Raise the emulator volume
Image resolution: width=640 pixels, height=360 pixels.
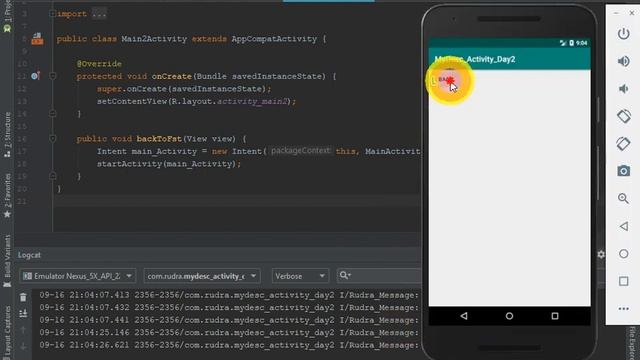point(623,61)
